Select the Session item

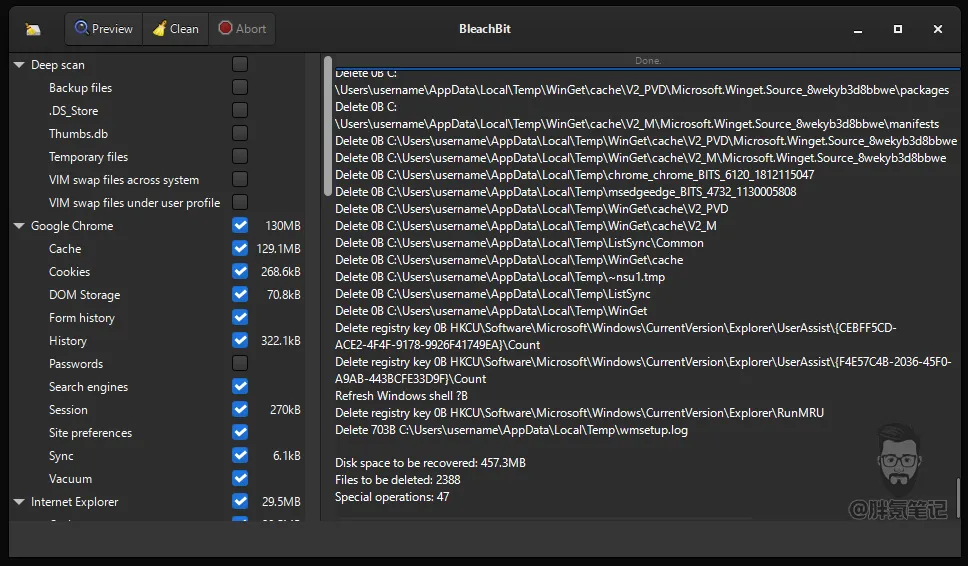tap(68, 410)
